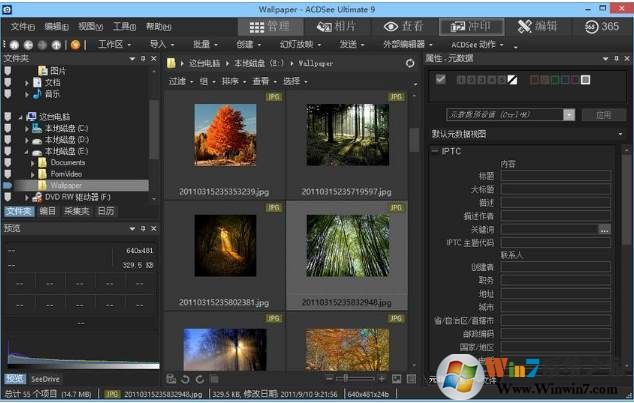Assign the blue color label swatch
Viewport: 634px width, 403px height.
pos(564,80)
